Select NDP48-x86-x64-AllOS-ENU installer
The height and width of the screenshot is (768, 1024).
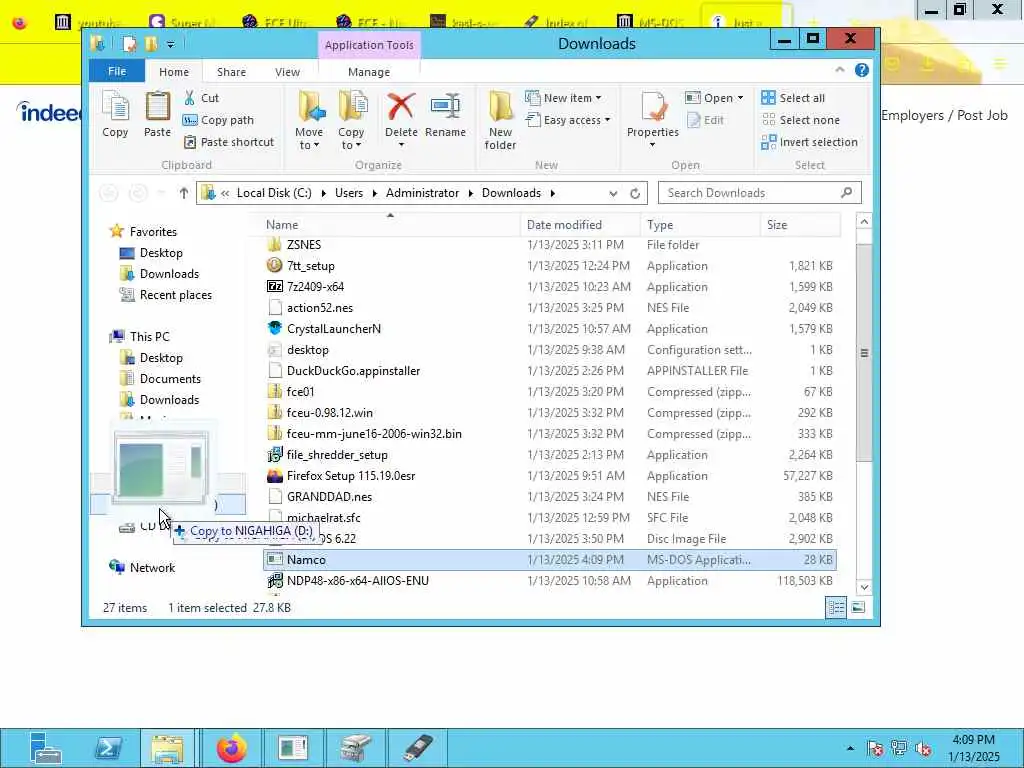(x=549, y=581)
